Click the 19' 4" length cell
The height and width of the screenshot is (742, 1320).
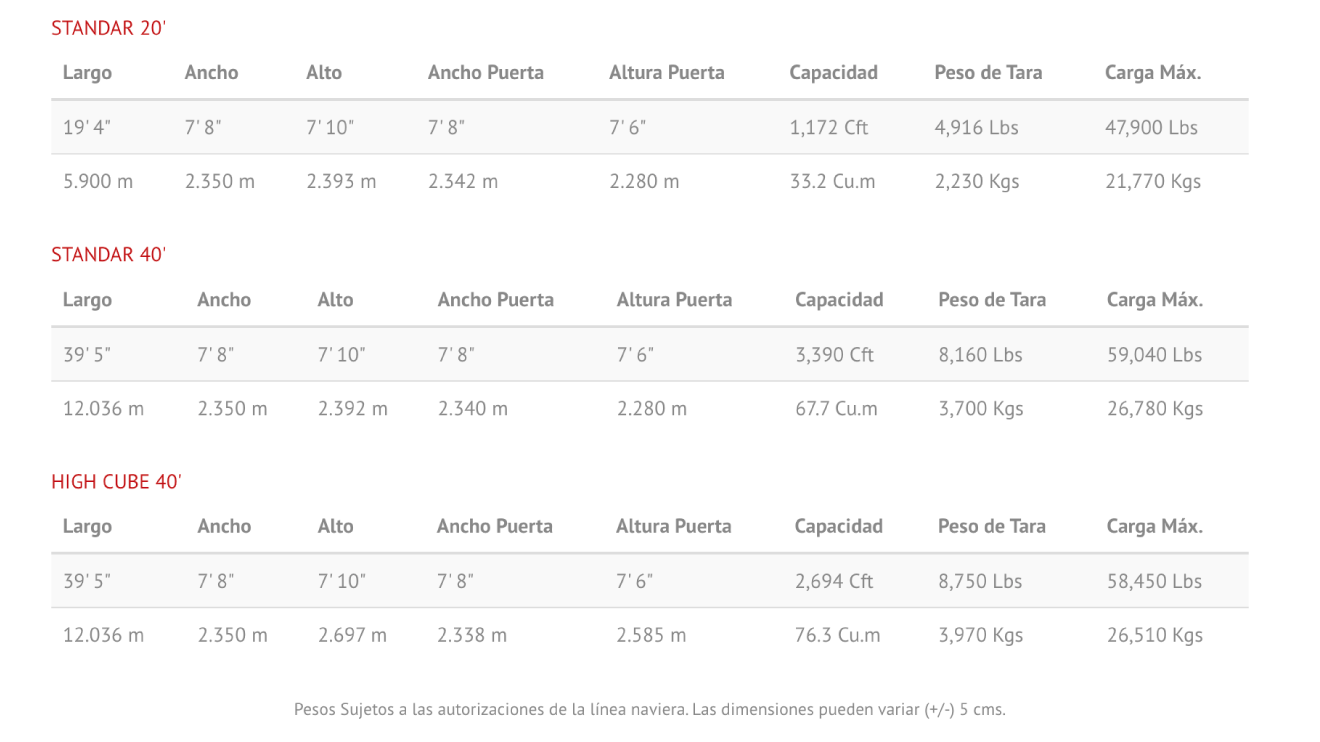tap(87, 128)
